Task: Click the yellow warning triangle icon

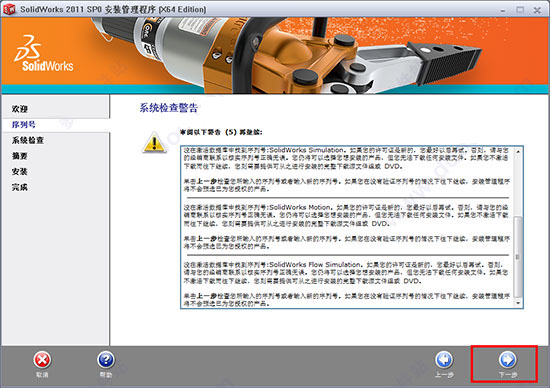Action: 154,142
